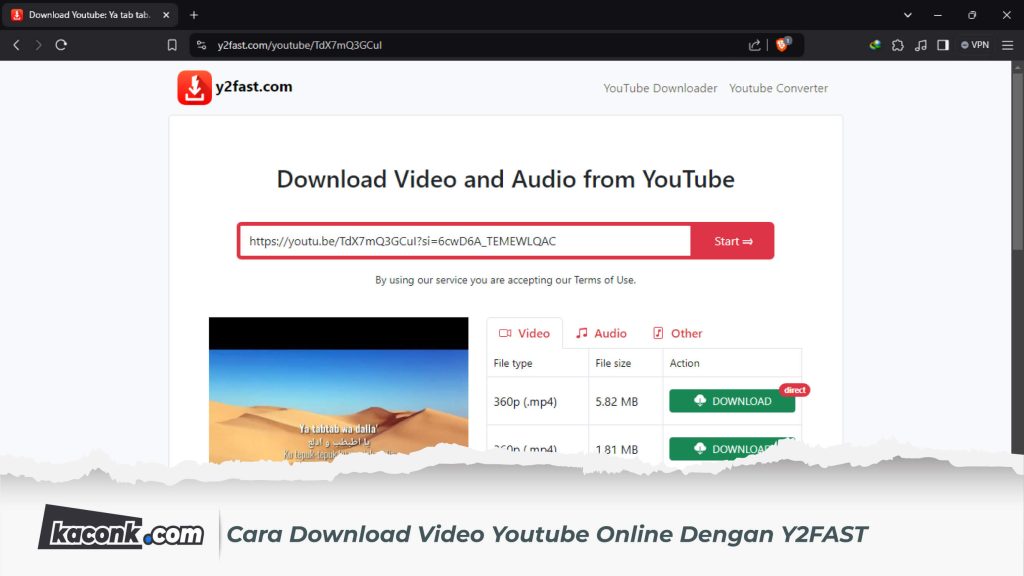Download the 360p (.mp4) 5.82 MB file
Viewport: 1024px width, 576px height.
732,401
